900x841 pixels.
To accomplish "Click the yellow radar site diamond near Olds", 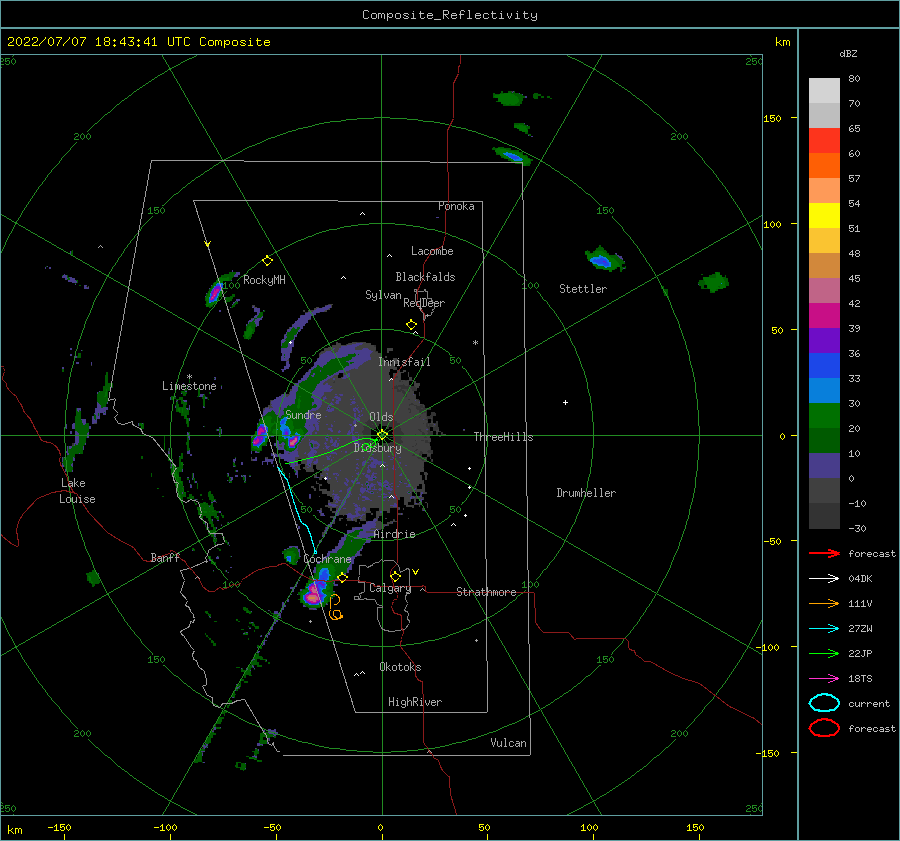I will pyautogui.click(x=382, y=435).
